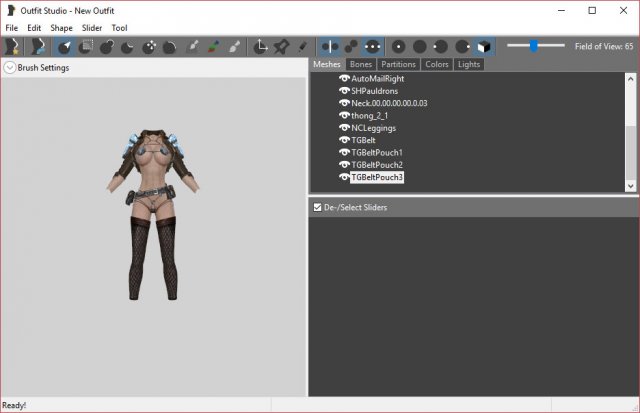Expand the Brush Settings panel
This screenshot has height=413, width=640.
(x=9, y=68)
